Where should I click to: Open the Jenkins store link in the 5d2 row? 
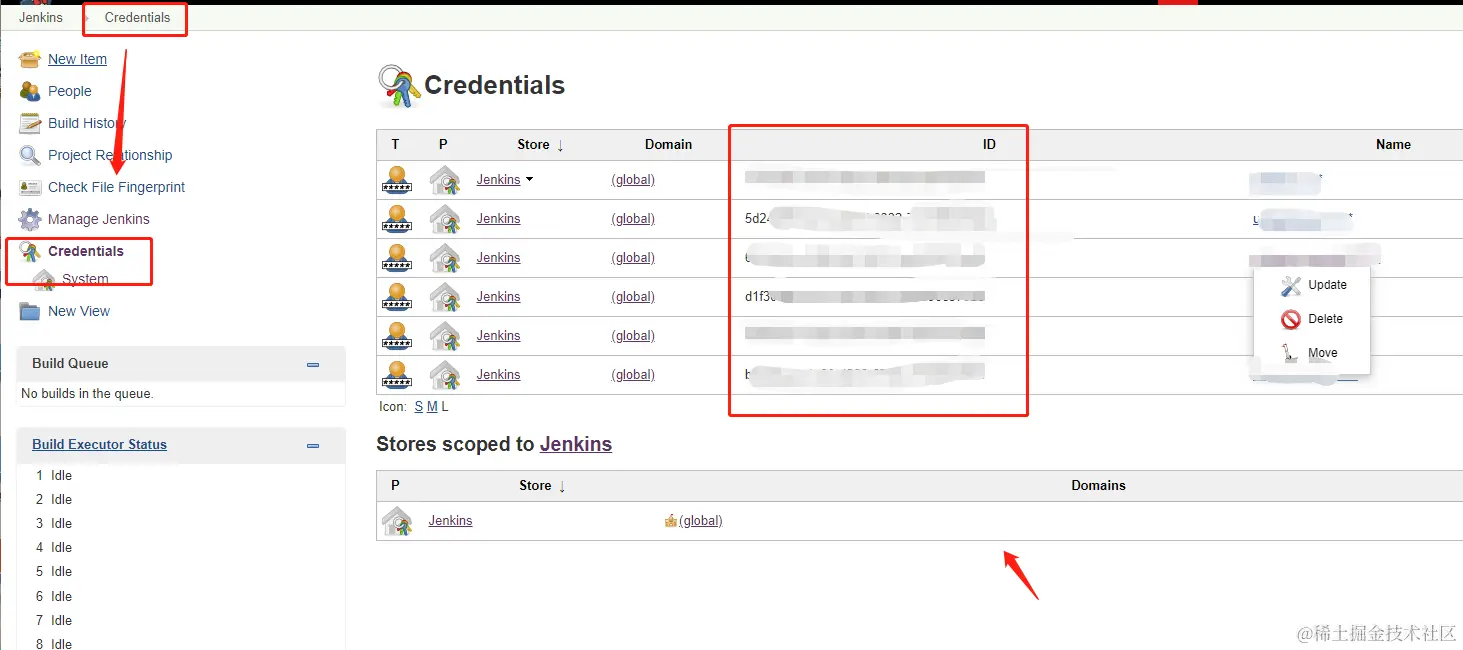click(x=498, y=219)
